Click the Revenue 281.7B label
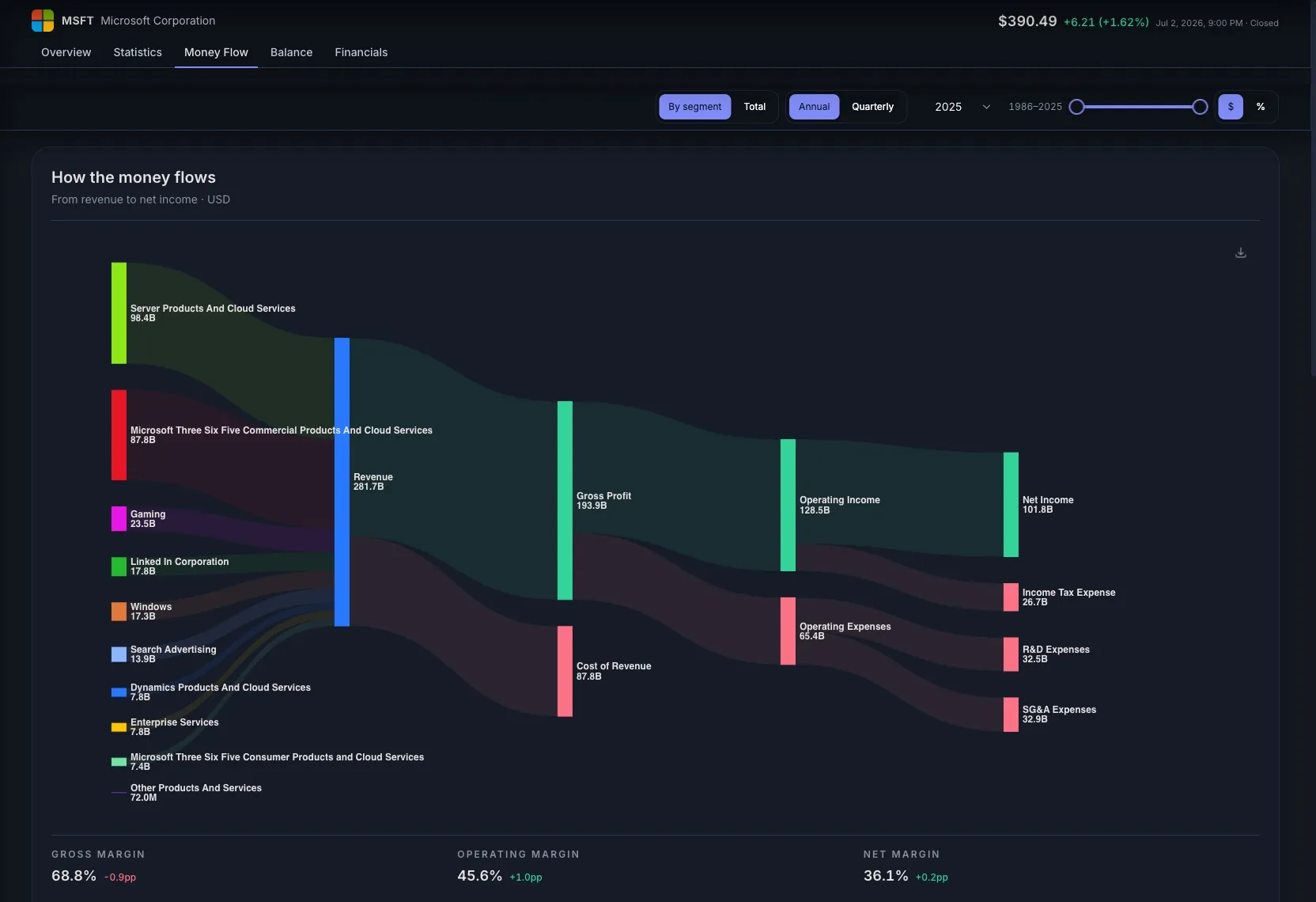Screen dimensions: 1316x902 click(x=373, y=482)
